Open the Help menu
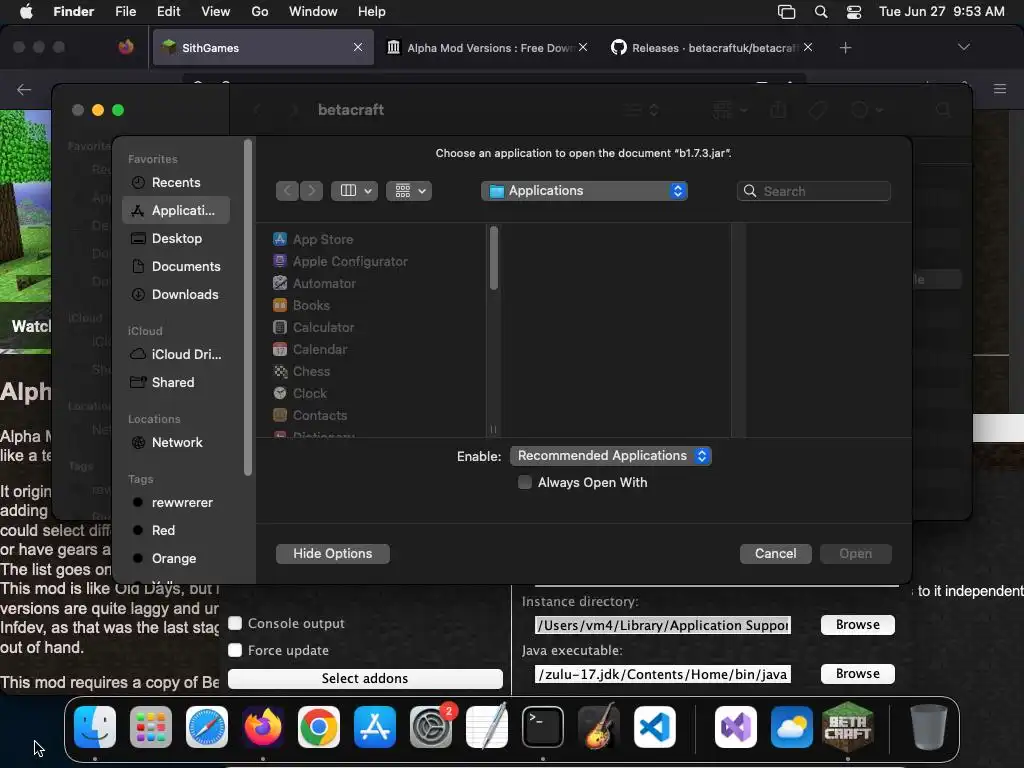The width and height of the screenshot is (1024, 768). 372,12
